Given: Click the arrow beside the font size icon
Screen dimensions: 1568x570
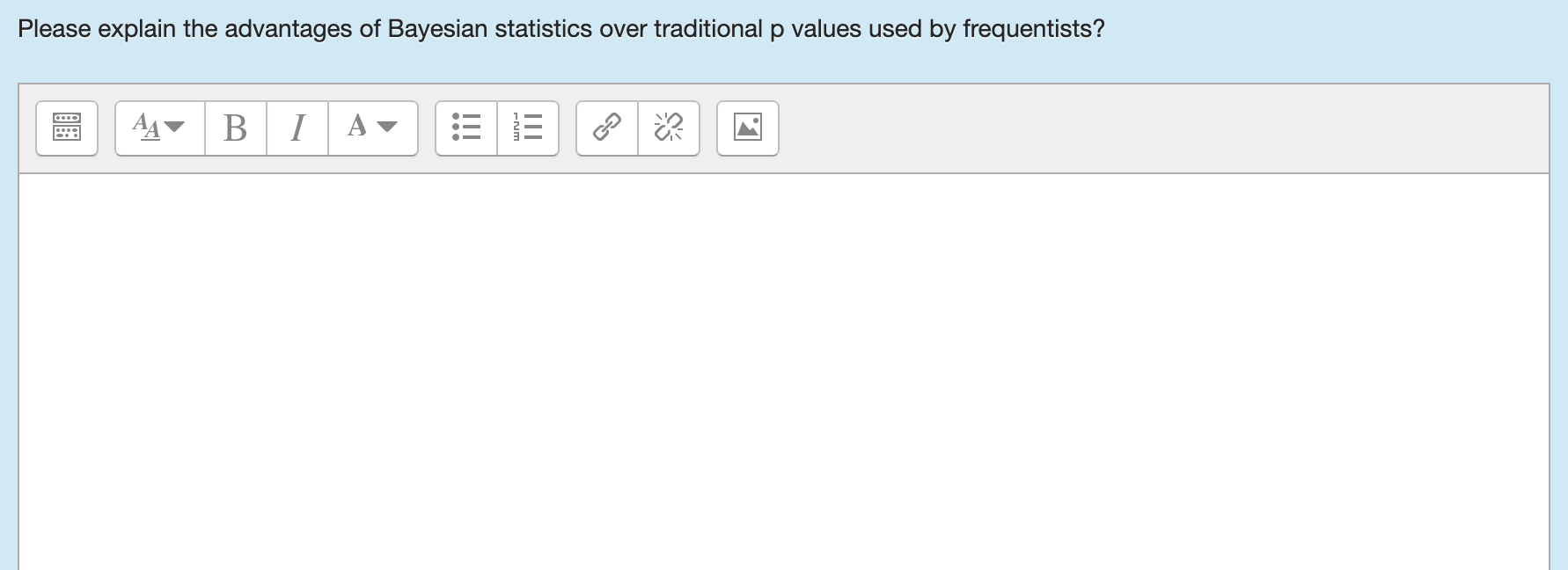Looking at the screenshot, I should pos(175,127).
